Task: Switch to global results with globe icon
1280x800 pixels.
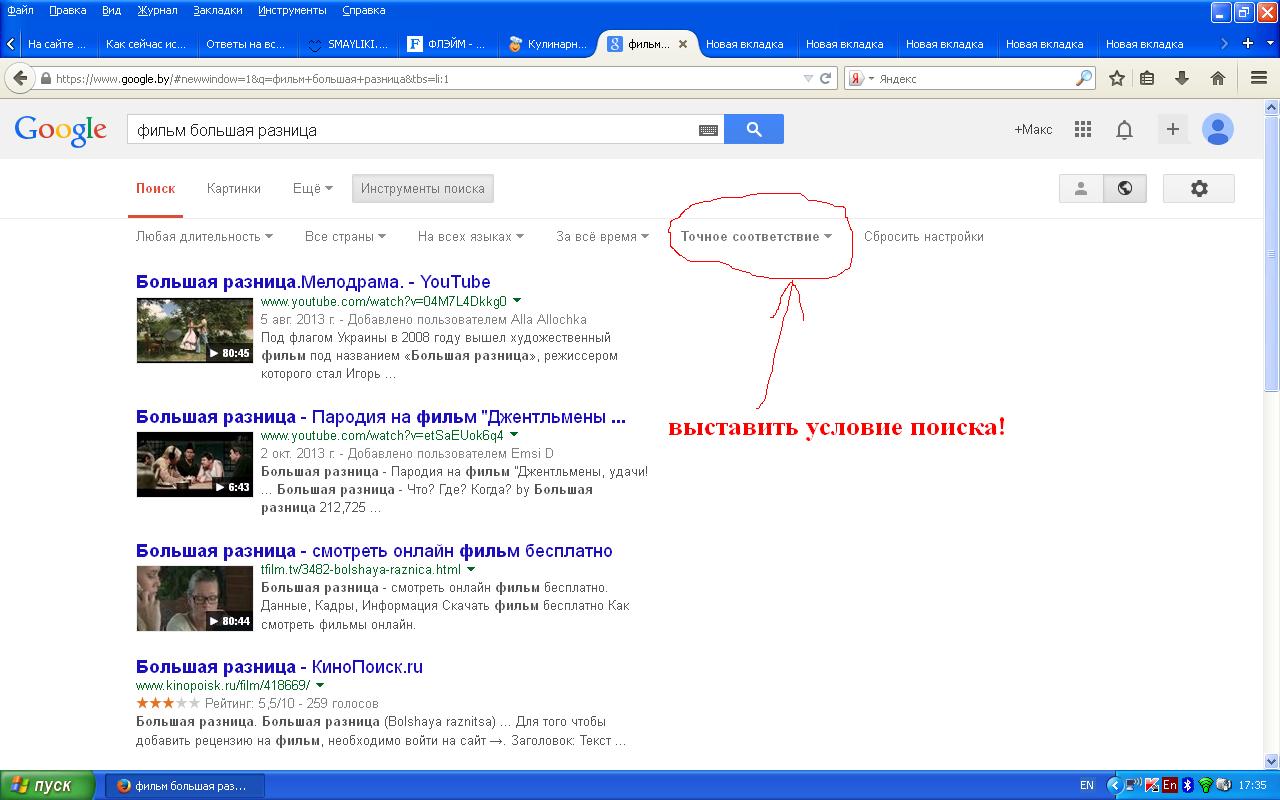Action: click(x=1125, y=188)
